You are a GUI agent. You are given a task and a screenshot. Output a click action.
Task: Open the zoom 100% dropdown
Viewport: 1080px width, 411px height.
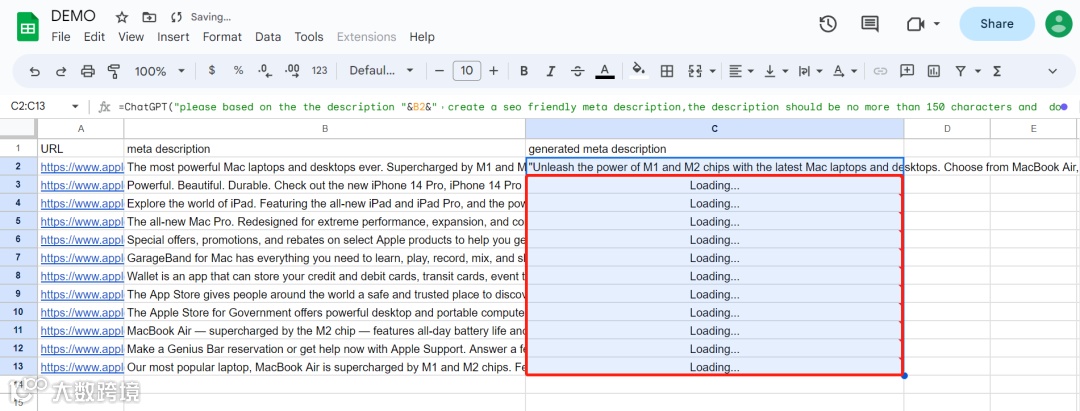(160, 71)
